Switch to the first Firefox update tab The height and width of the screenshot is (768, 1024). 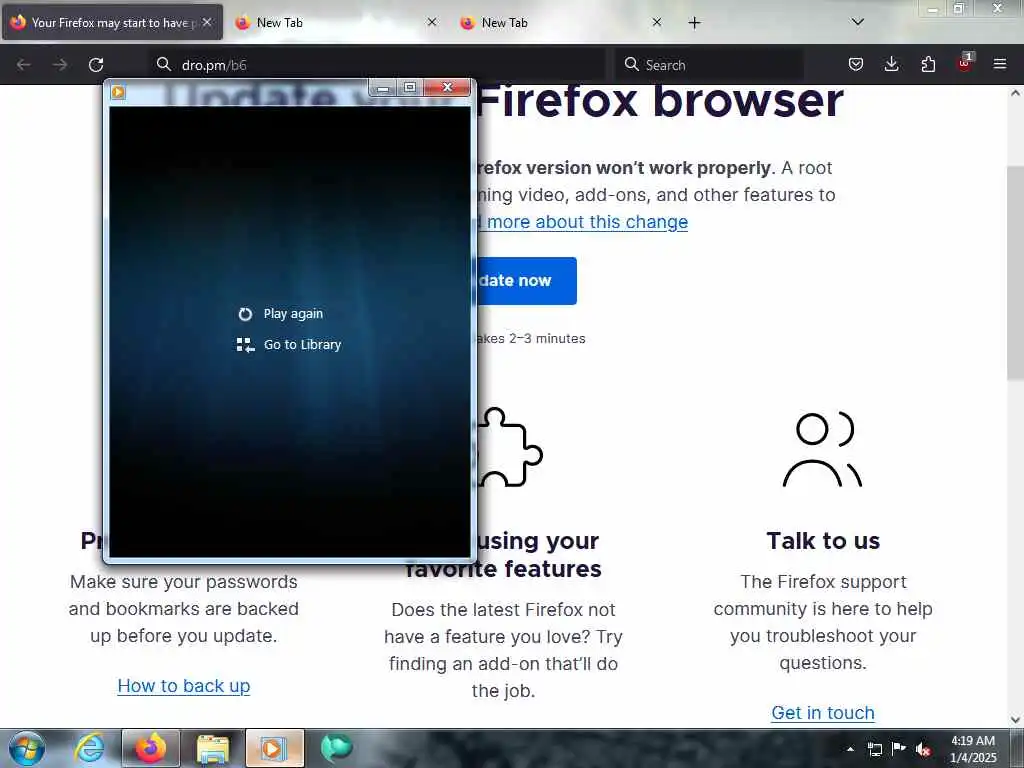[112, 23]
